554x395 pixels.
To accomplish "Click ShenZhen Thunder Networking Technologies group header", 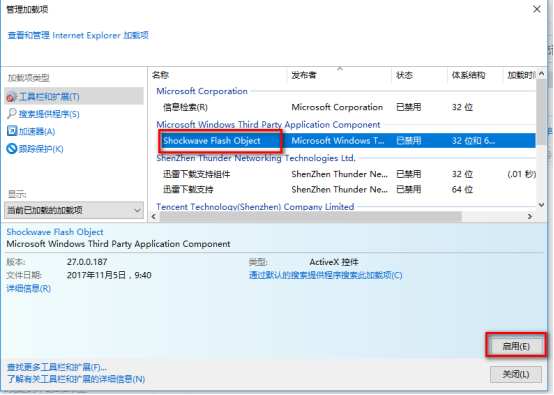I will (x=256, y=158).
